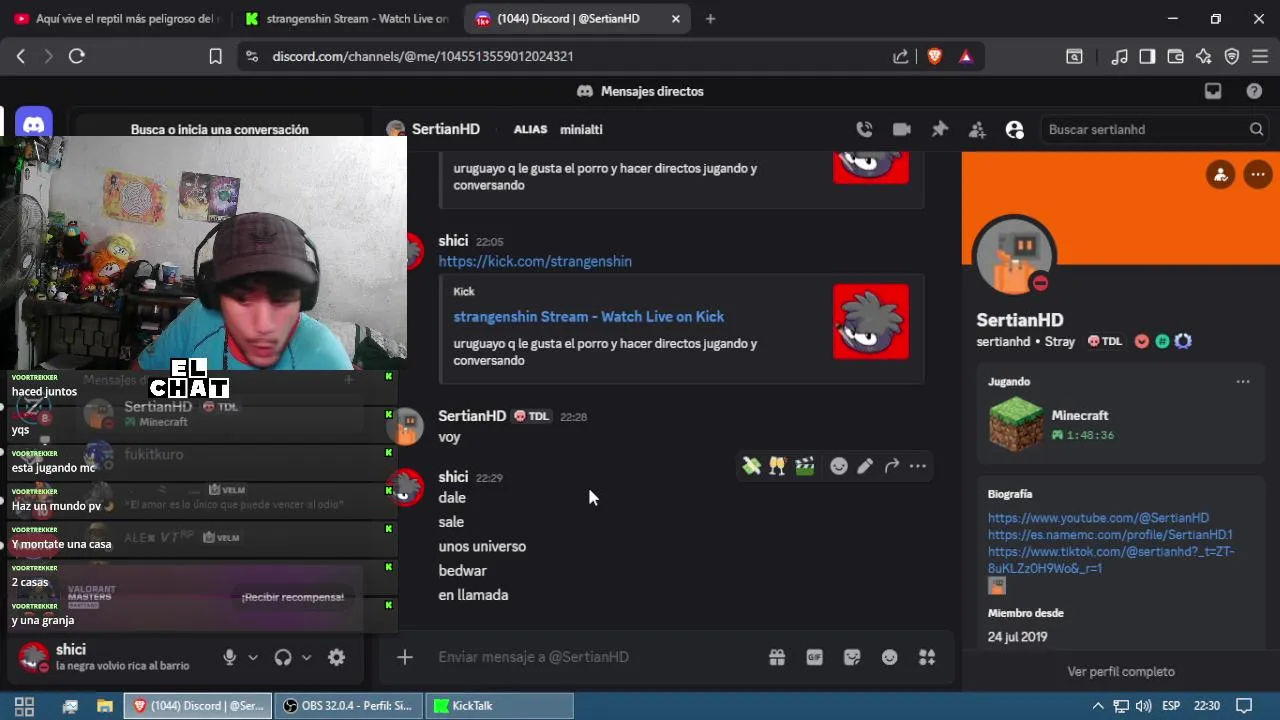Open Discord user settings gear
1280x720 pixels.
pos(337,657)
